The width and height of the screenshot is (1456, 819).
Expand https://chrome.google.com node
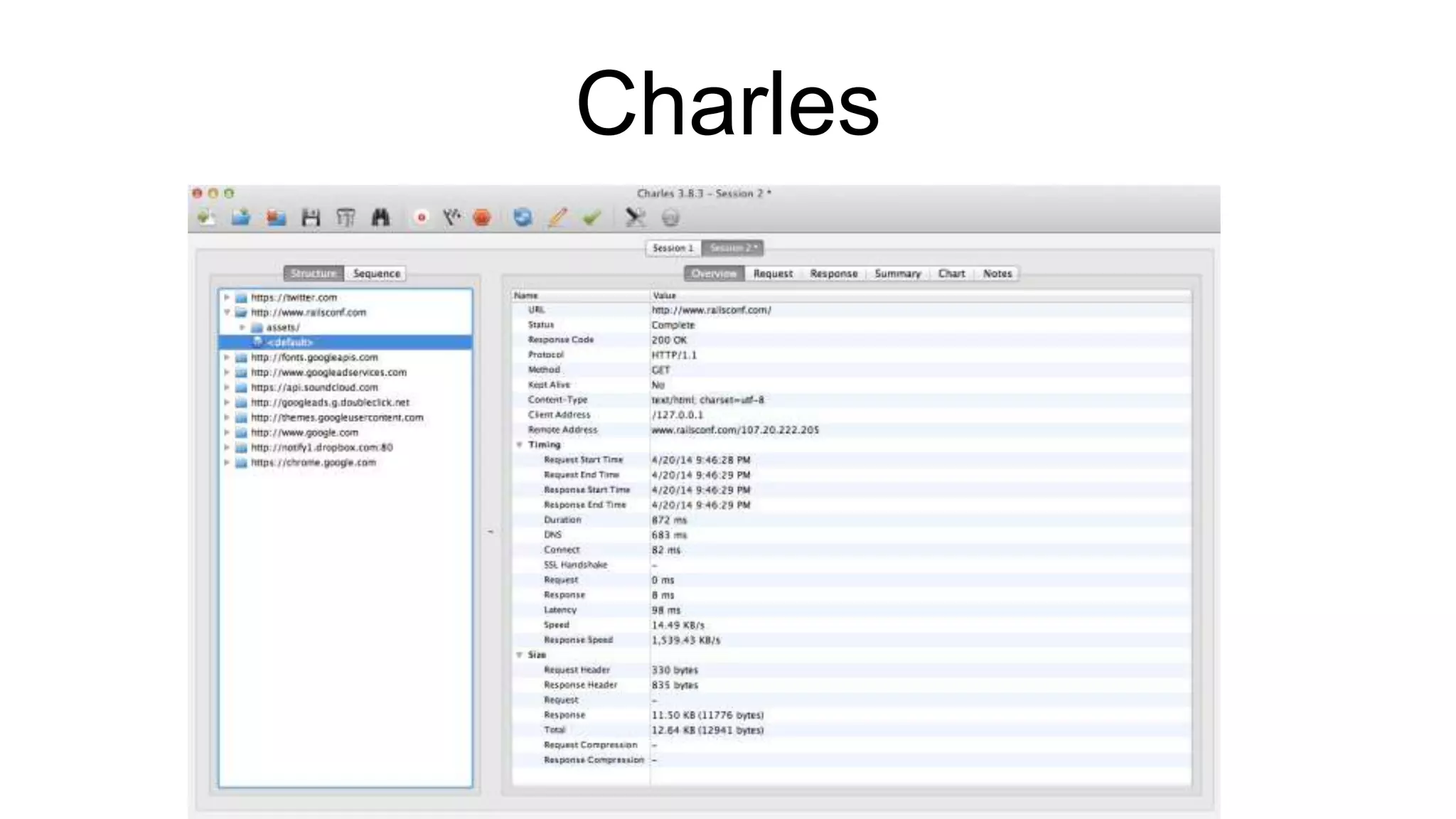(x=227, y=463)
